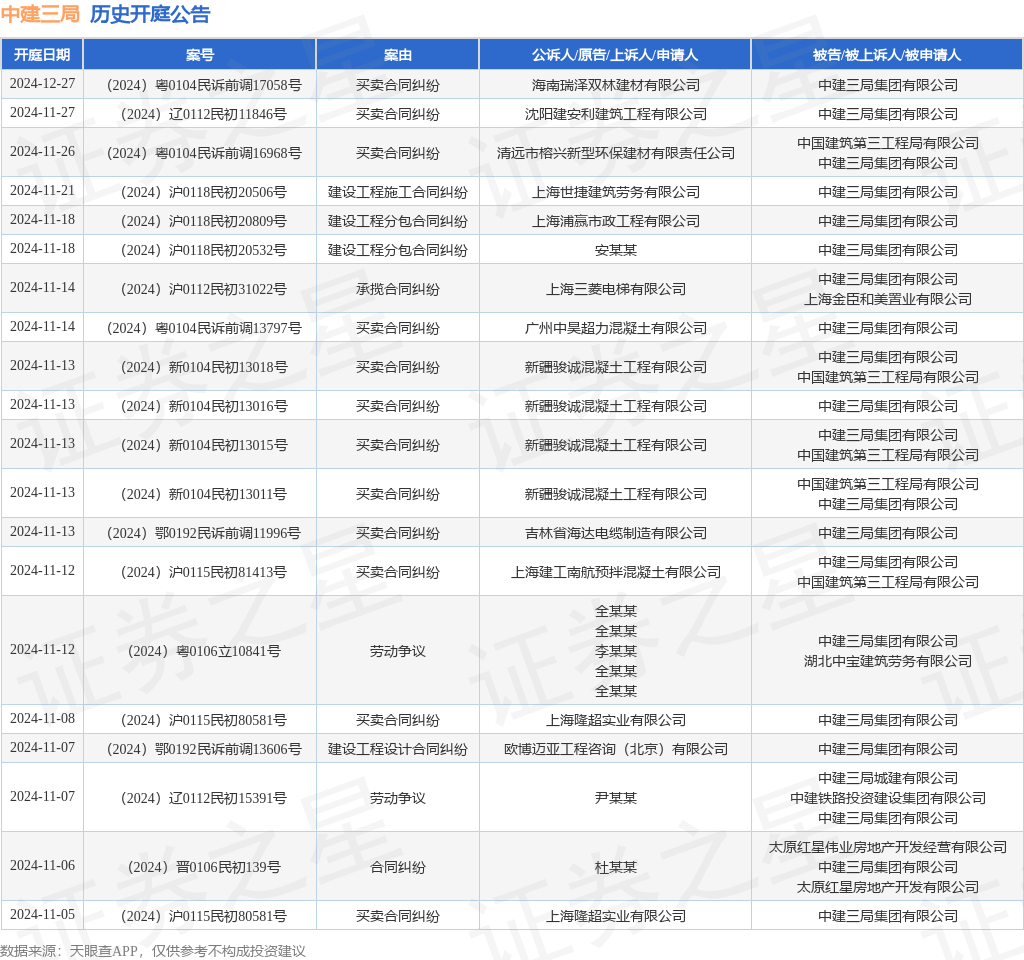1024x960 pixels.
Task: Click the 建设工程设计合同纠纷 cause cell
Action: pyautogui.click(x=398, y=749)
